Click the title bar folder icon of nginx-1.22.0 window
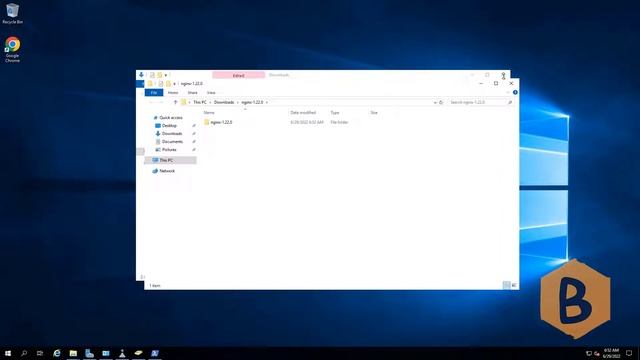This screenshot has width=640, height=360. pyautogui.click(x=150, y=84)
